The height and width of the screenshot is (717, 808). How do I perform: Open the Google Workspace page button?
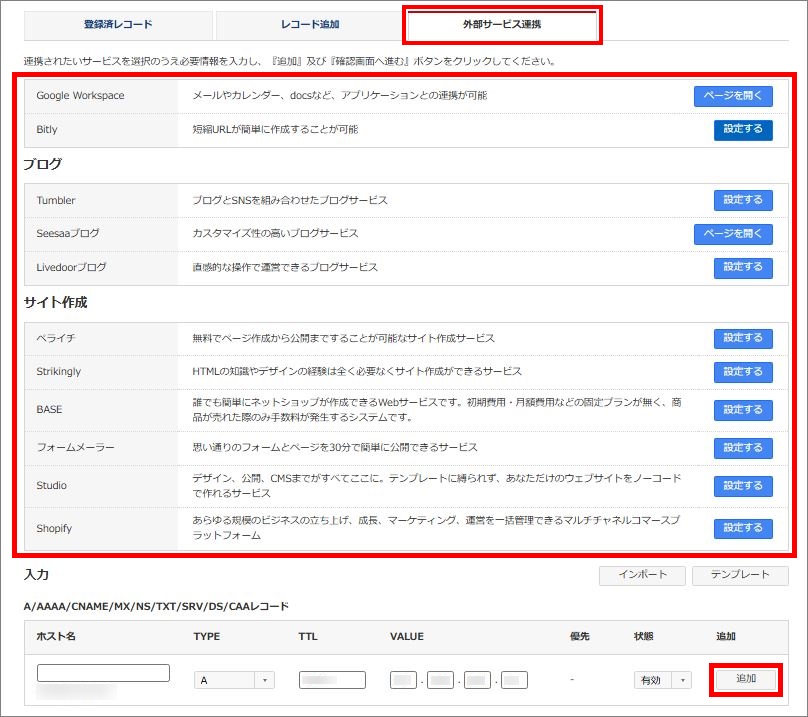coord(733,96)
